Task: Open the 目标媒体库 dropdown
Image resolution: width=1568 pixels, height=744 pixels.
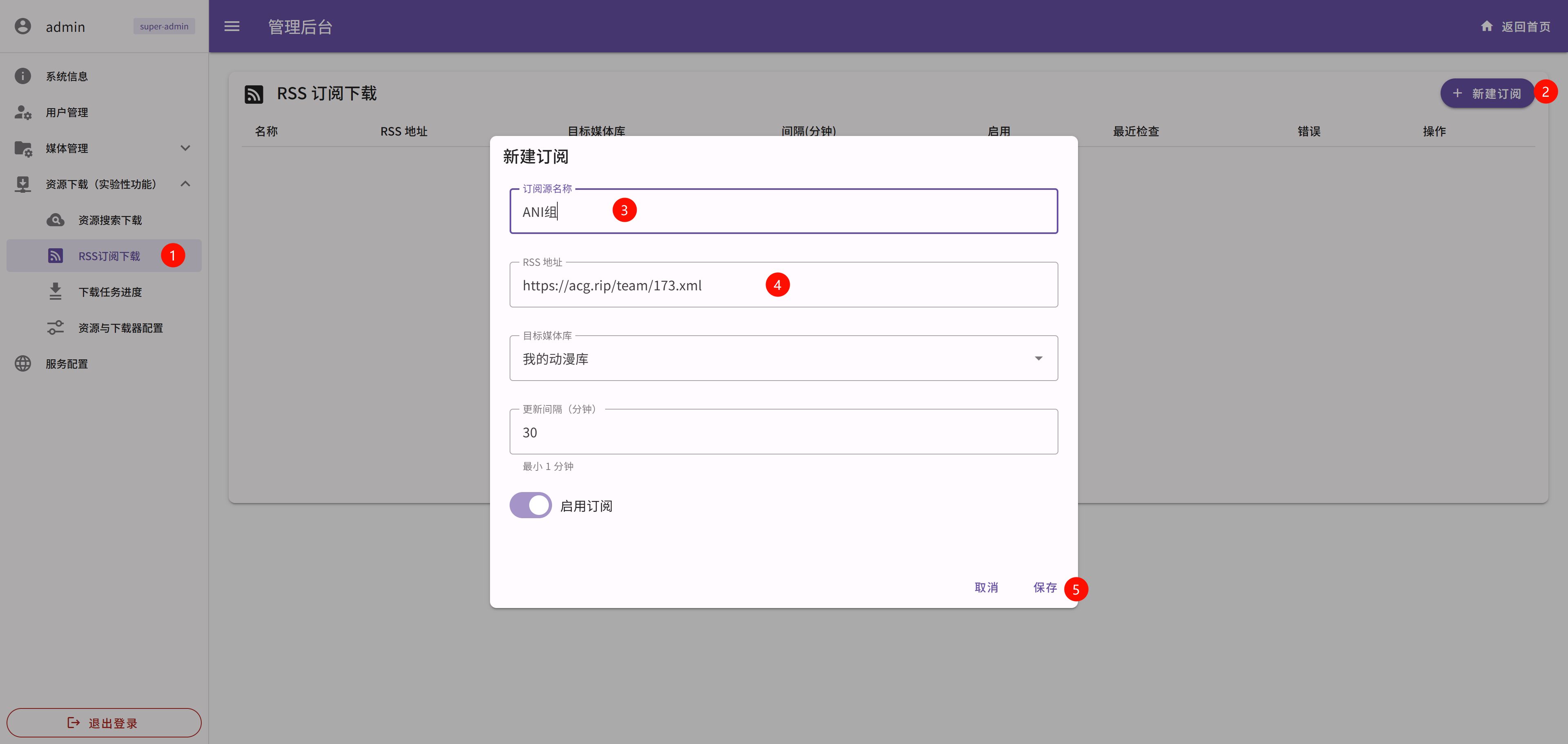Action: (784, 359)
